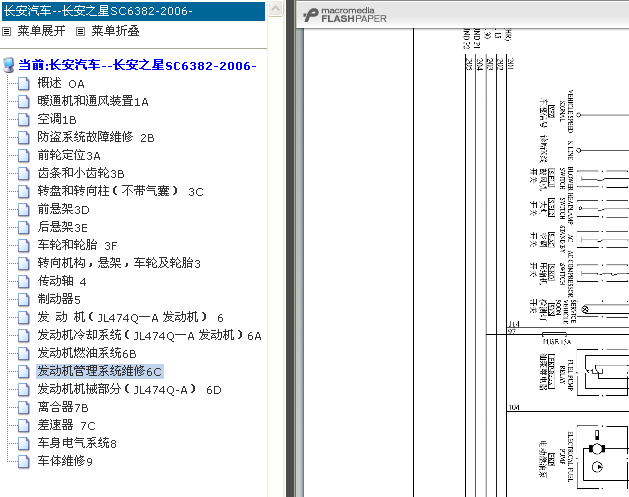Click the Macromedia FlashPaper logo

point(345,14)
